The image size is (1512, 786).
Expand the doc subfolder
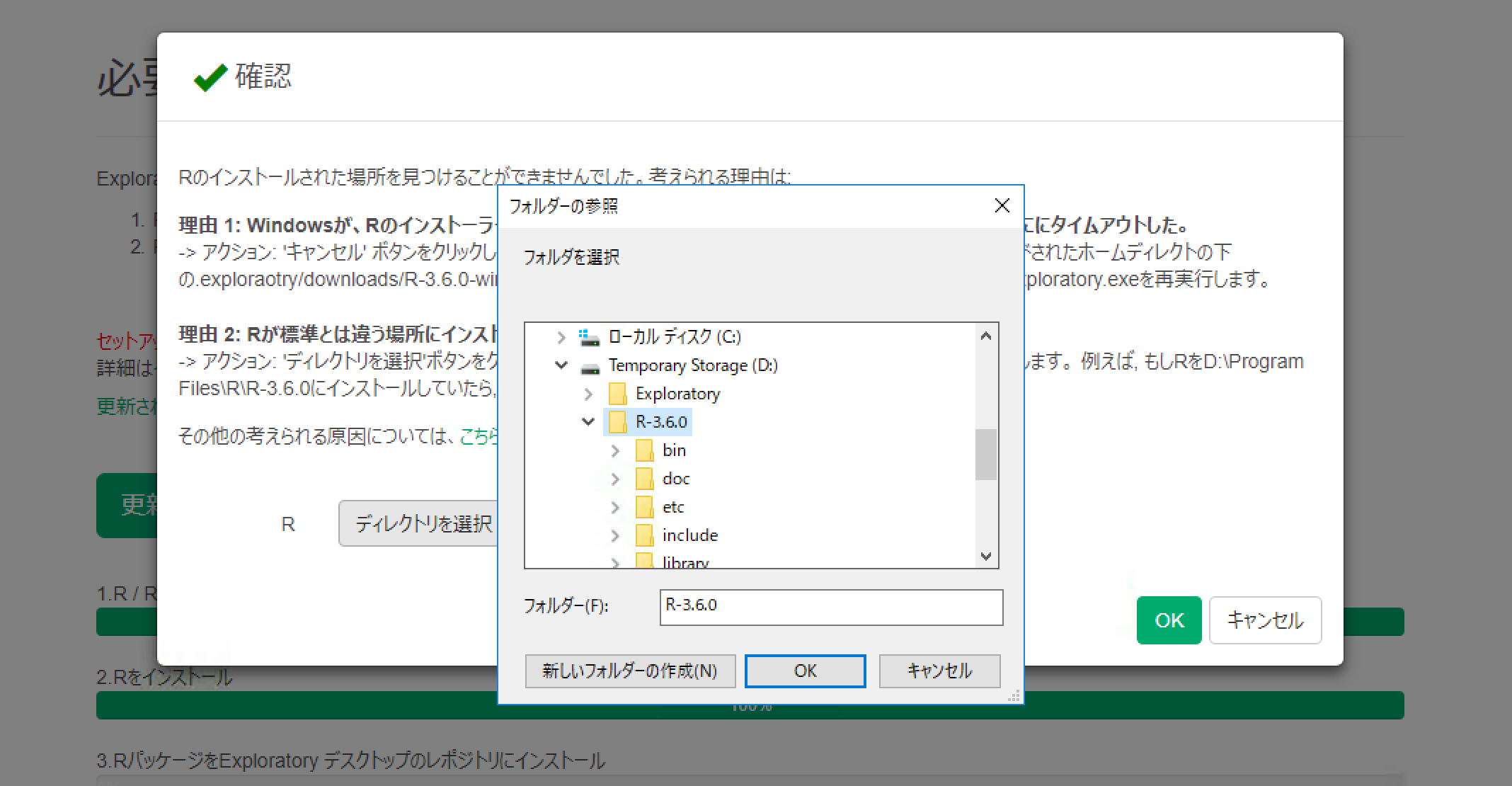tap(615, 479)
